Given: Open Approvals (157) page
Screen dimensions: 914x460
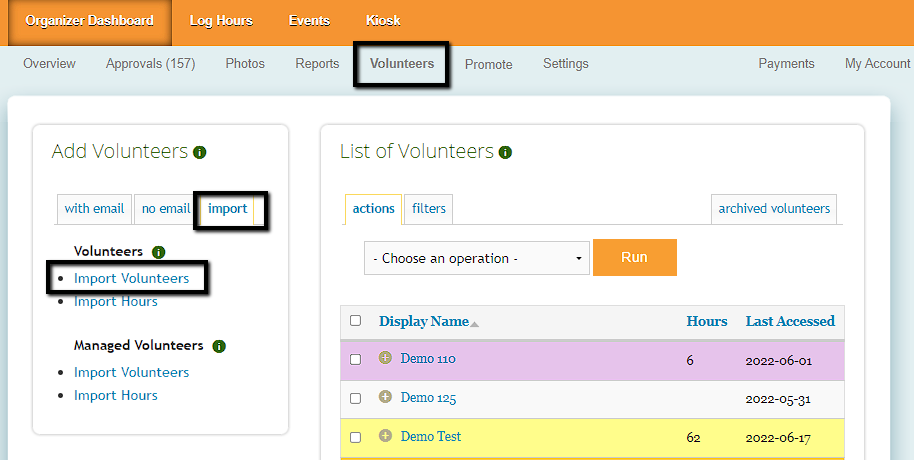Looking at the screenshot, I should (x=150, y=64).
